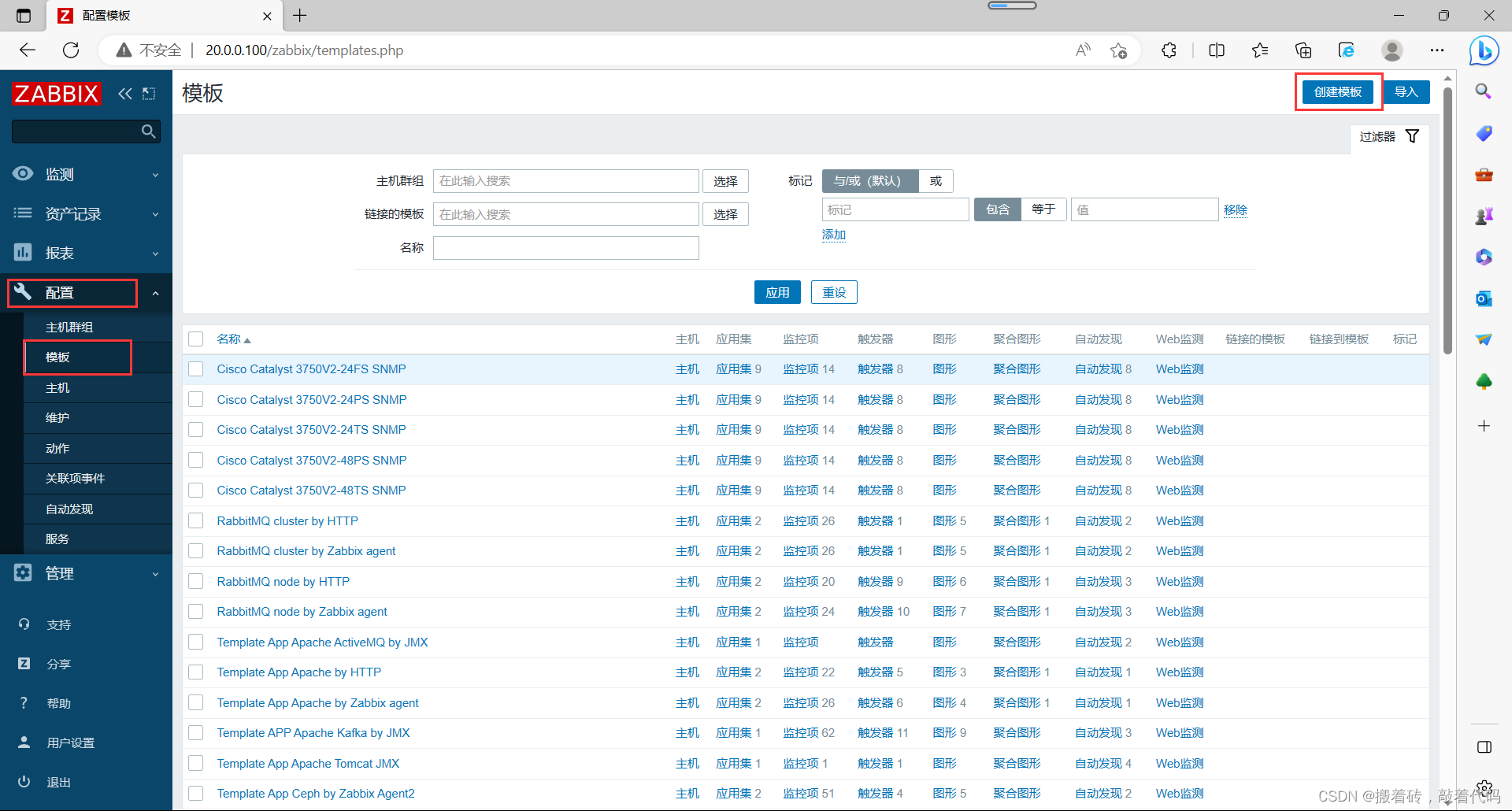Click the 应用 (Apply) filter button

pyautogui.click(x=777, y=292)
